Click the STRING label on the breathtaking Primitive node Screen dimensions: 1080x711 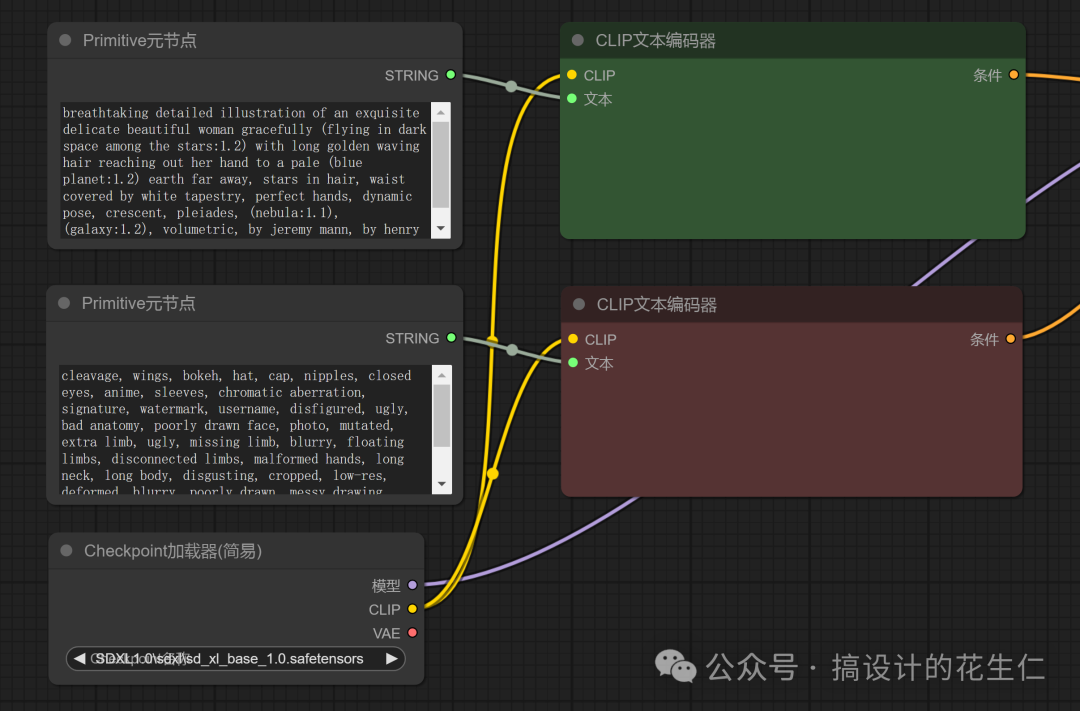pos(411,75)
